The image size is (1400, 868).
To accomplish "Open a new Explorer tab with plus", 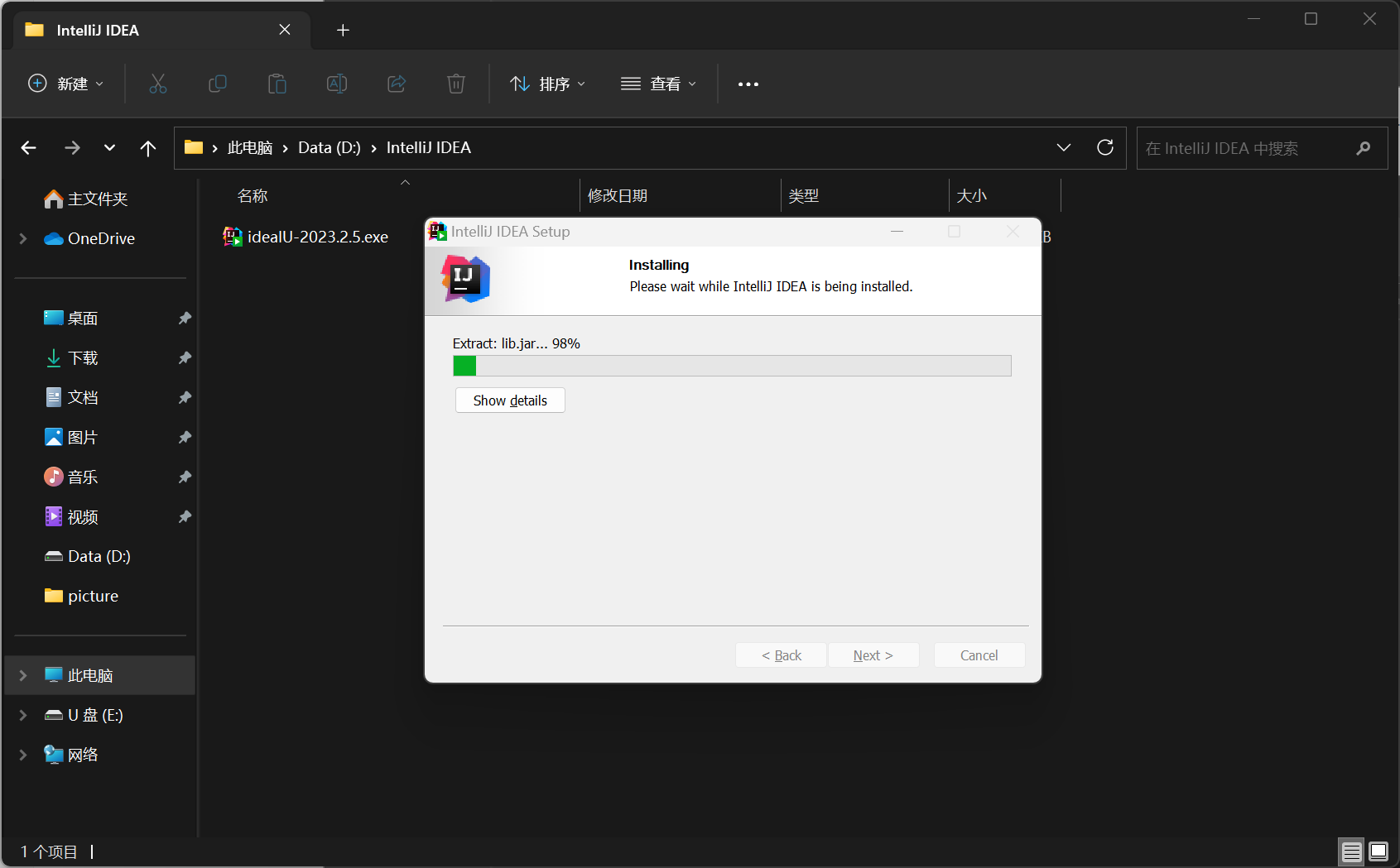I will point(343,31).
